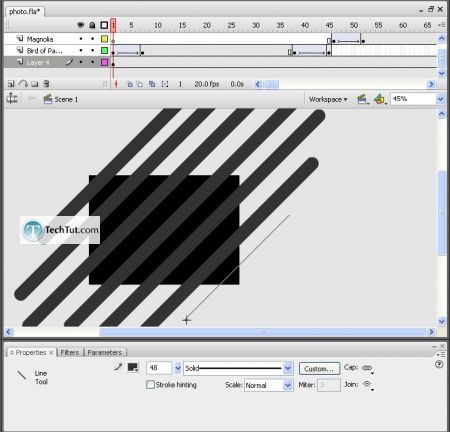Toggle the Onion Skin button

pyautogui.click(x=129, y=84)
